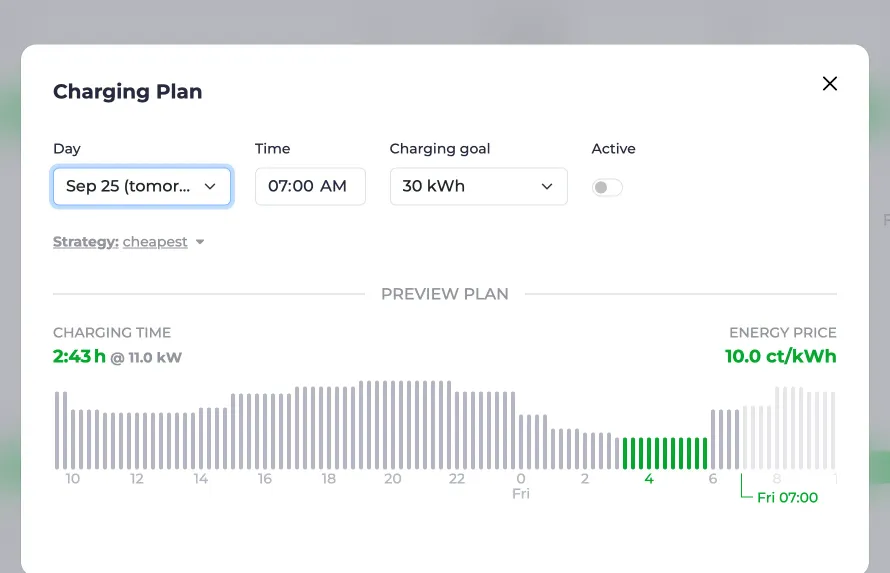Click the hour 16 axis label
Viewport: 890px width, 573px height.
click(265, 479)
